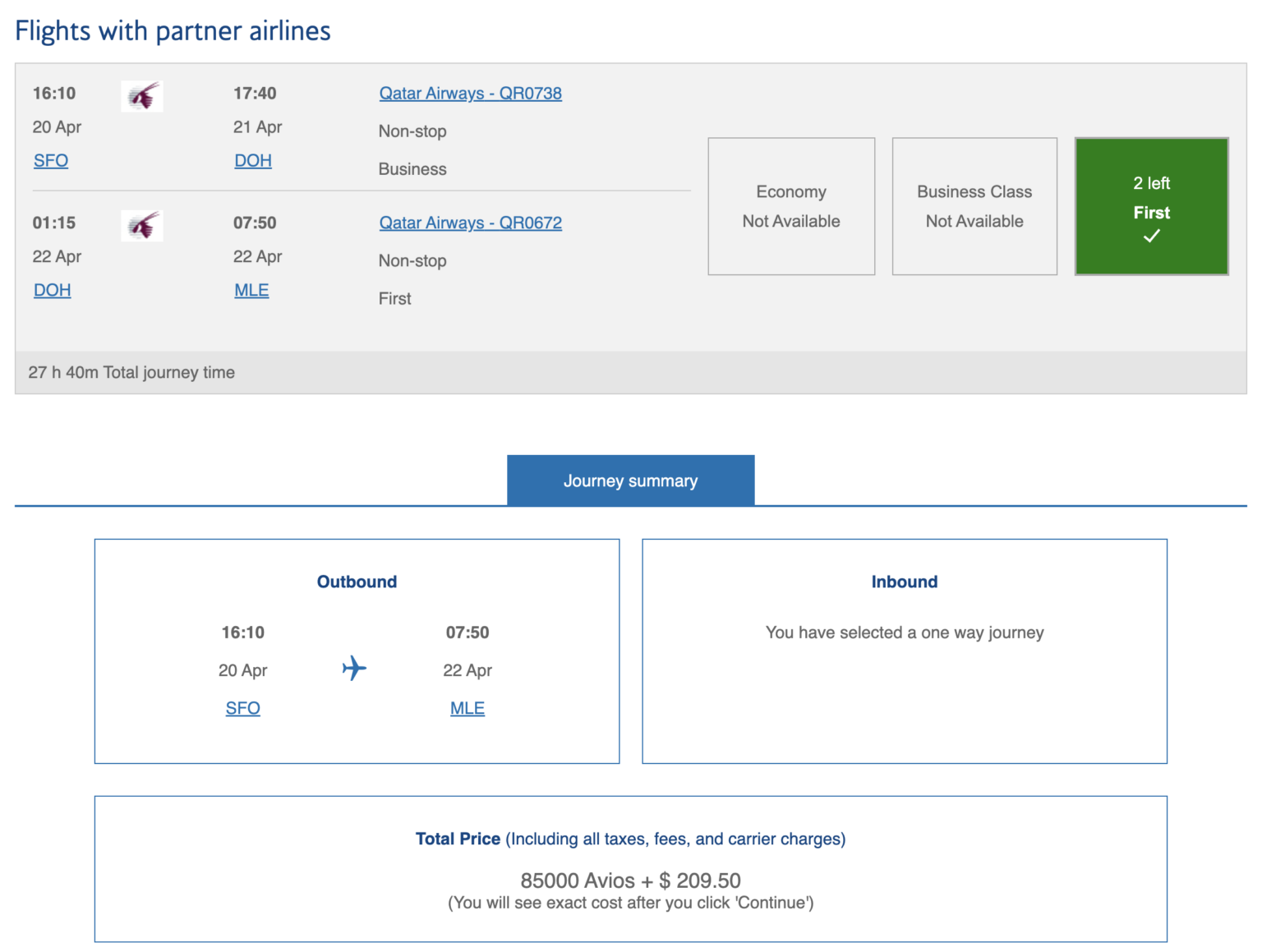Open flight details for Qatar Airways QR0738

470,93
